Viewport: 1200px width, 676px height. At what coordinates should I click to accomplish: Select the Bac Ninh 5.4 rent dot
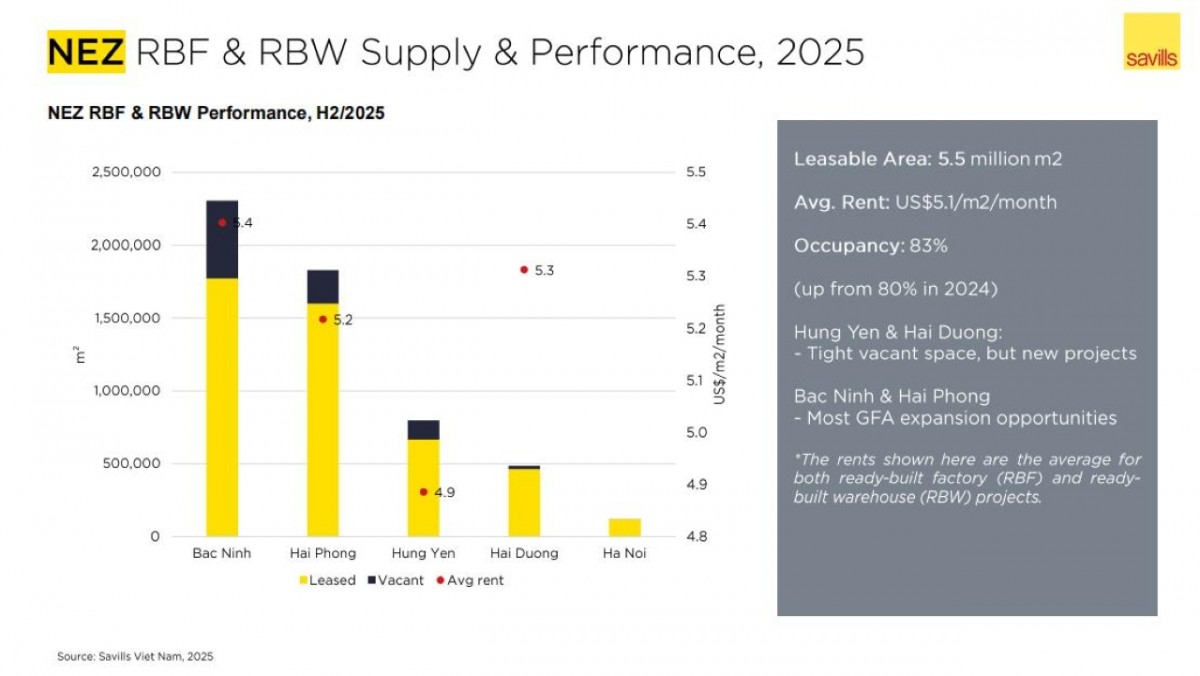coord(222,223)
